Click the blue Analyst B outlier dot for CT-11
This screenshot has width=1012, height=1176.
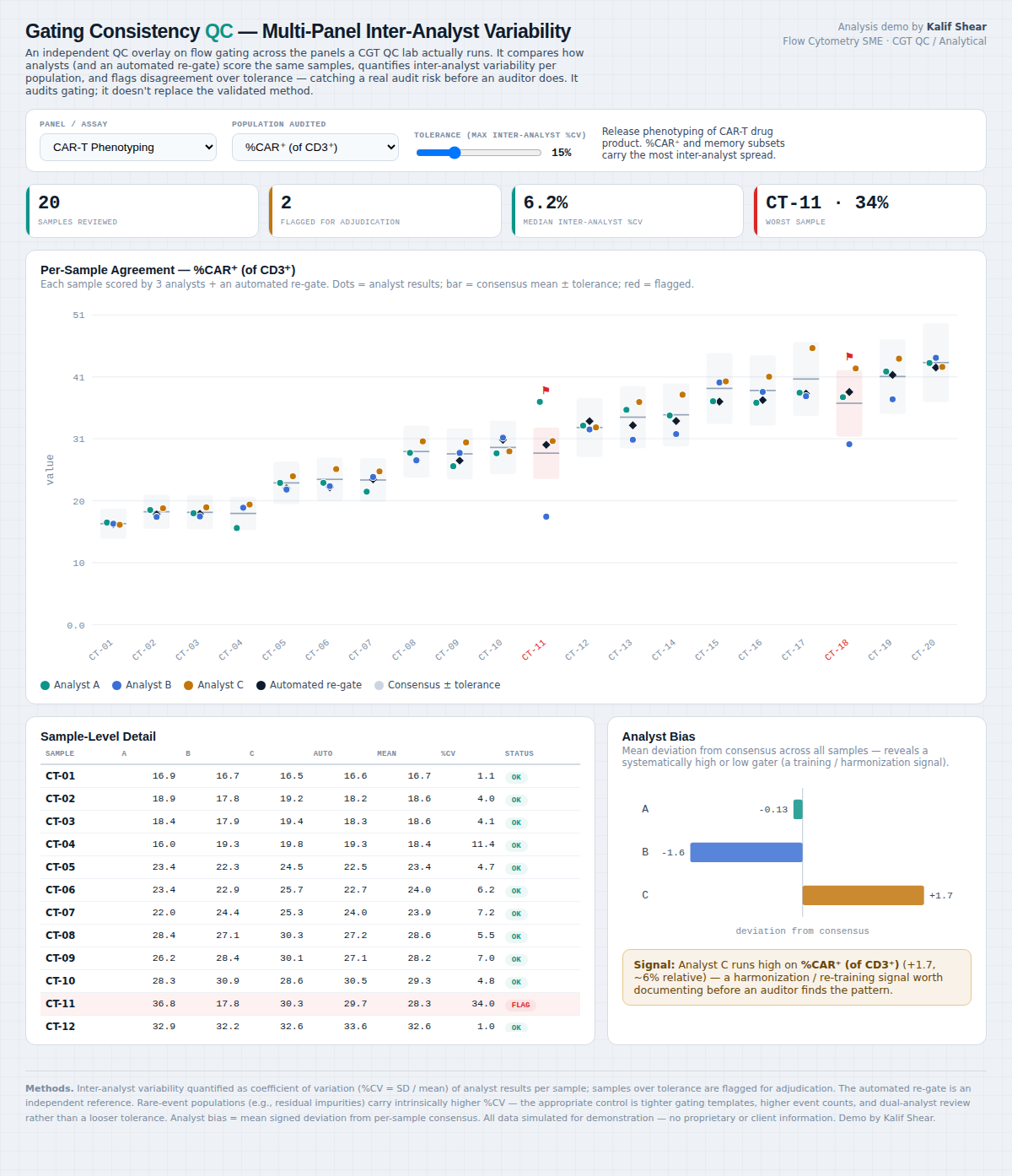pos(546,516)
